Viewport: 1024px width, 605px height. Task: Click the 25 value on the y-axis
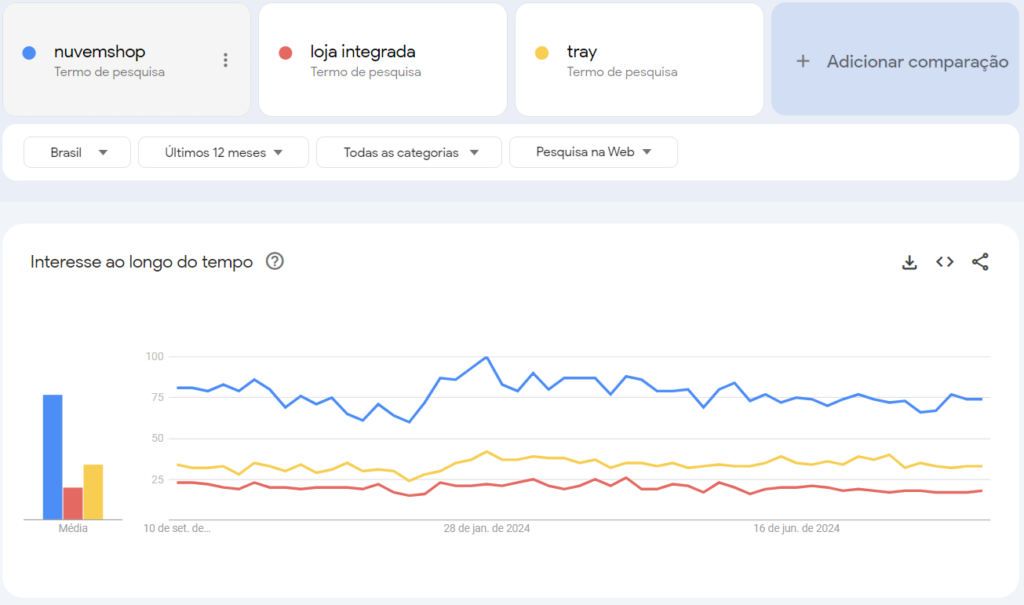(x=157, y=480)
